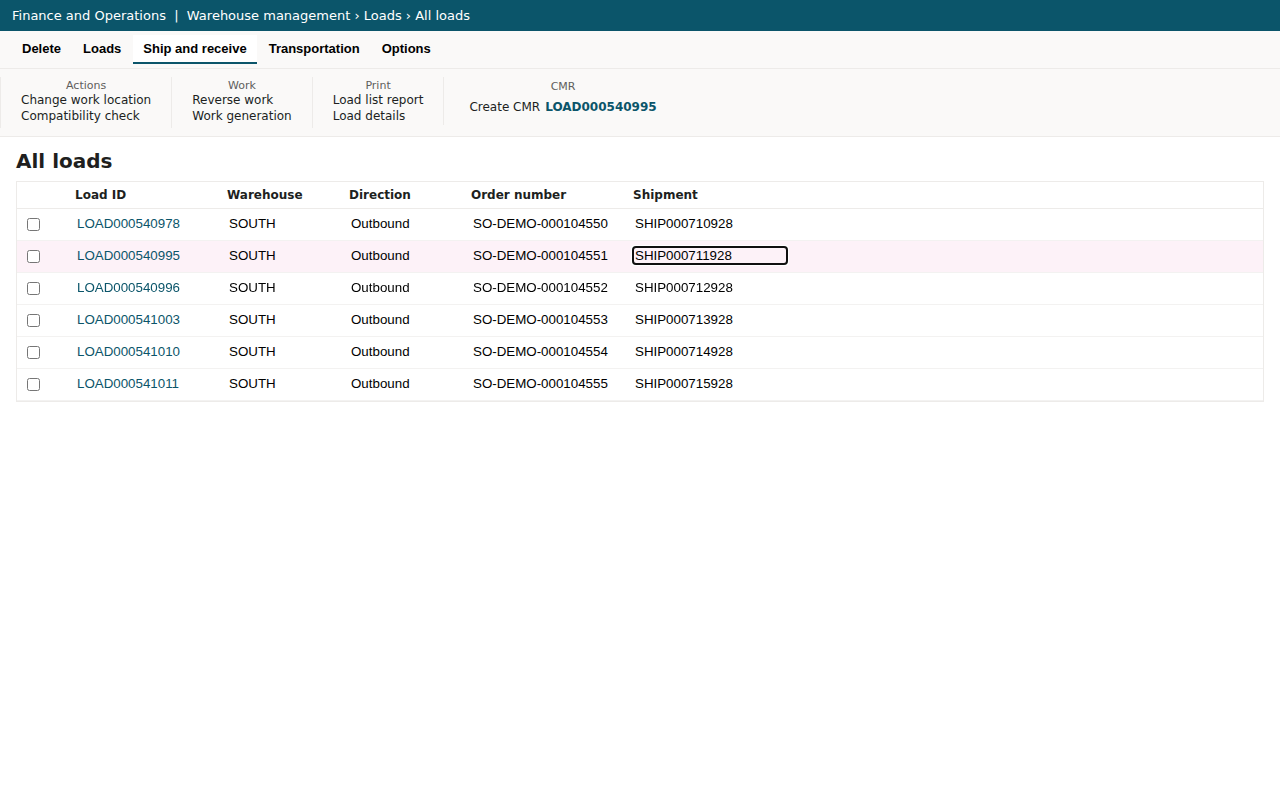Click Change work location action
Image resolution: width=1280 pixels, height=800 pixels.
point(86,100)
